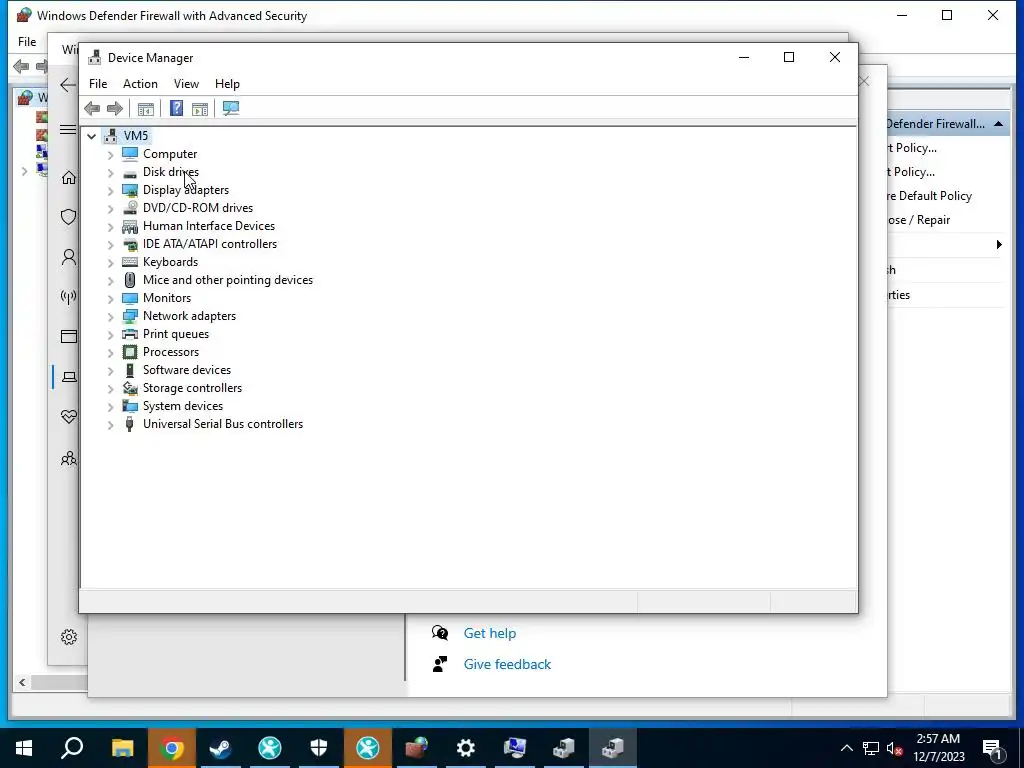Screen dimensions: 1024x768
Task: Open Device Manager Action menu
Action: tap(140, 84)
